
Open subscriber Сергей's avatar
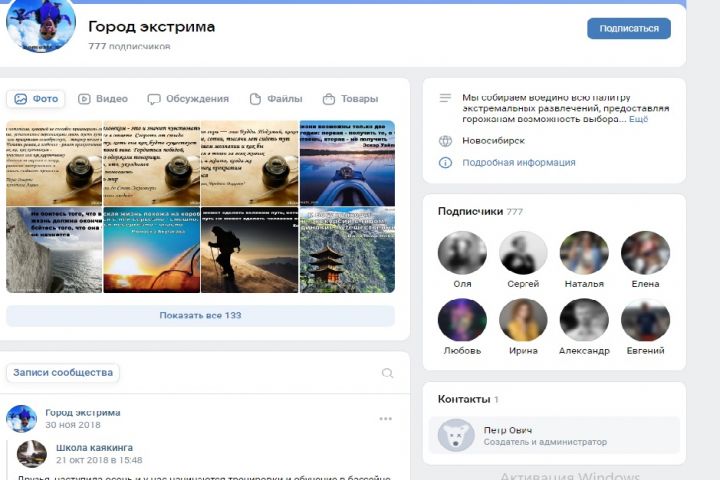click(x=523, y=253)
